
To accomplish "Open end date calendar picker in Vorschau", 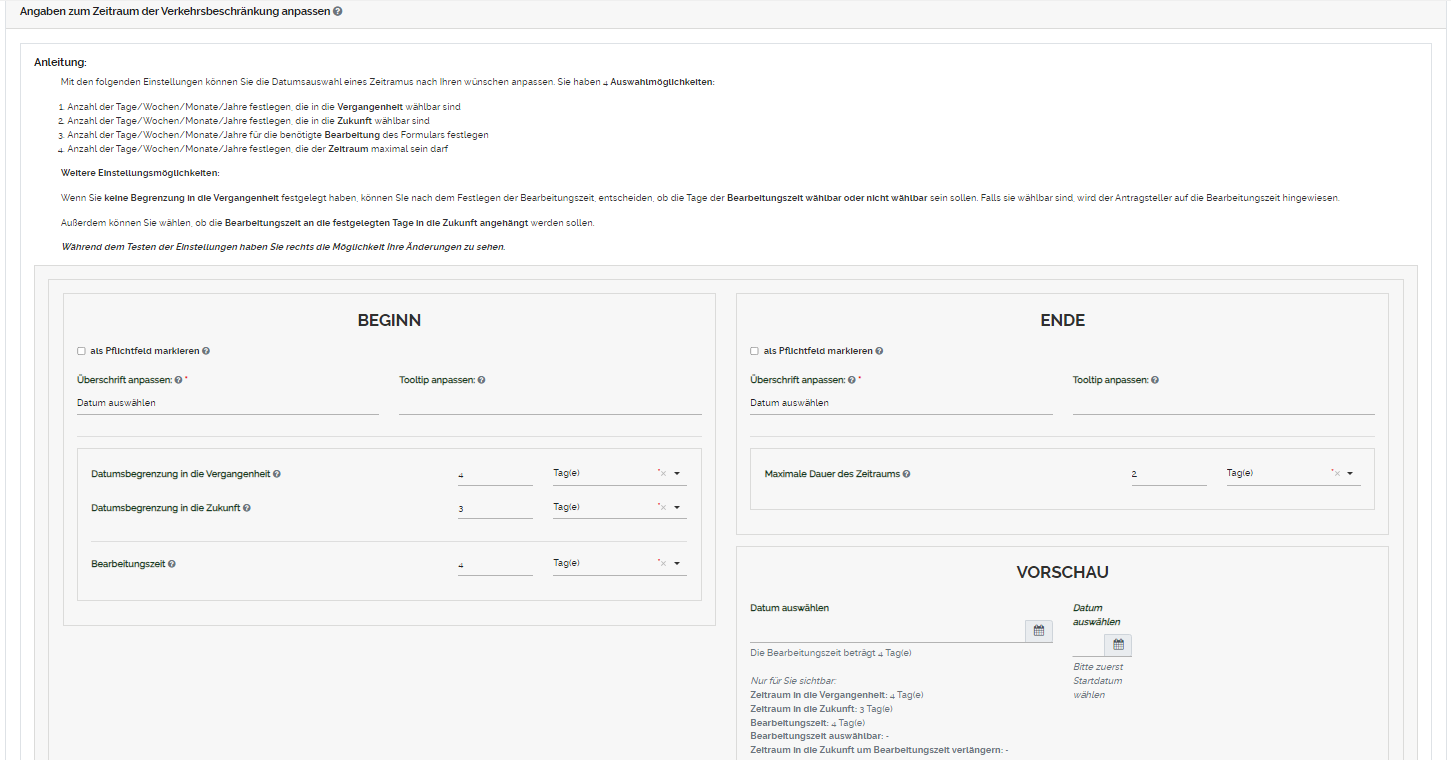I will (1118, 645).
